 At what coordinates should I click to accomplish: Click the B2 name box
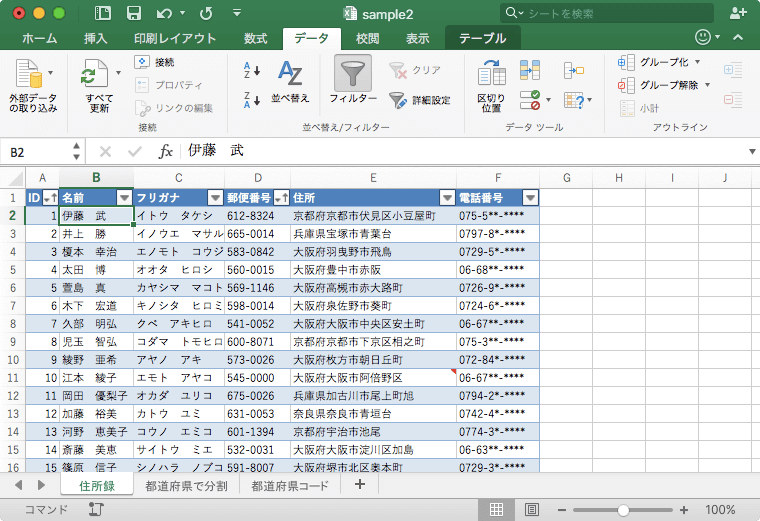click(x=38, y=152)
